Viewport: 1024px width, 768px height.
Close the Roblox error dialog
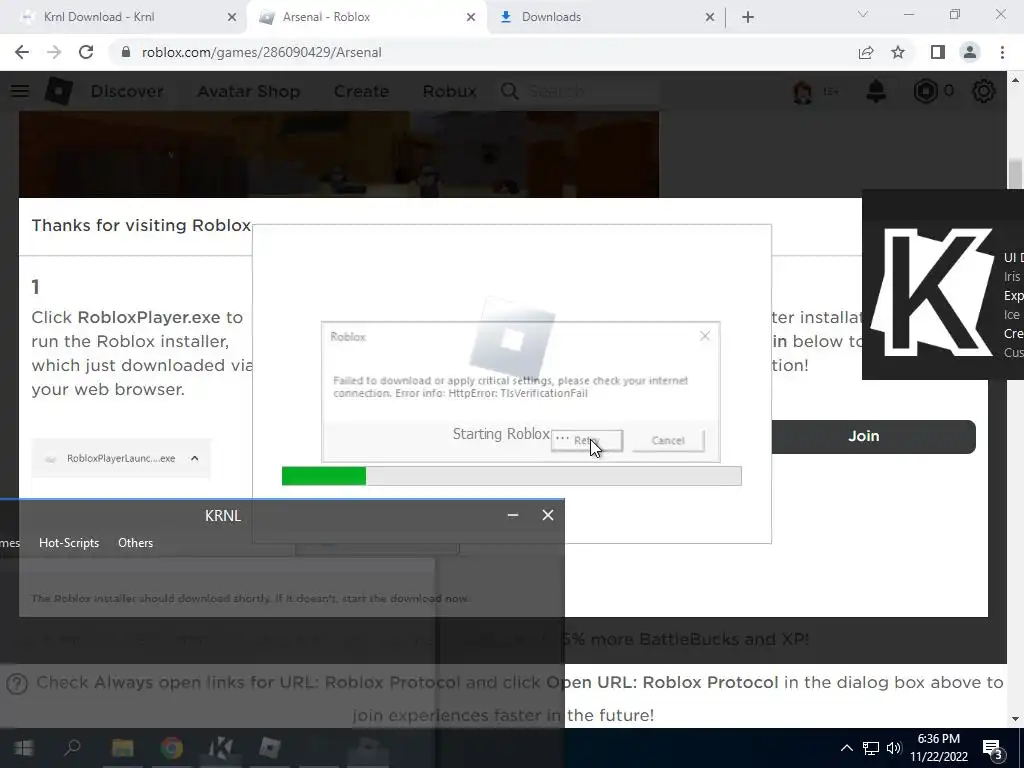[705, 336]
